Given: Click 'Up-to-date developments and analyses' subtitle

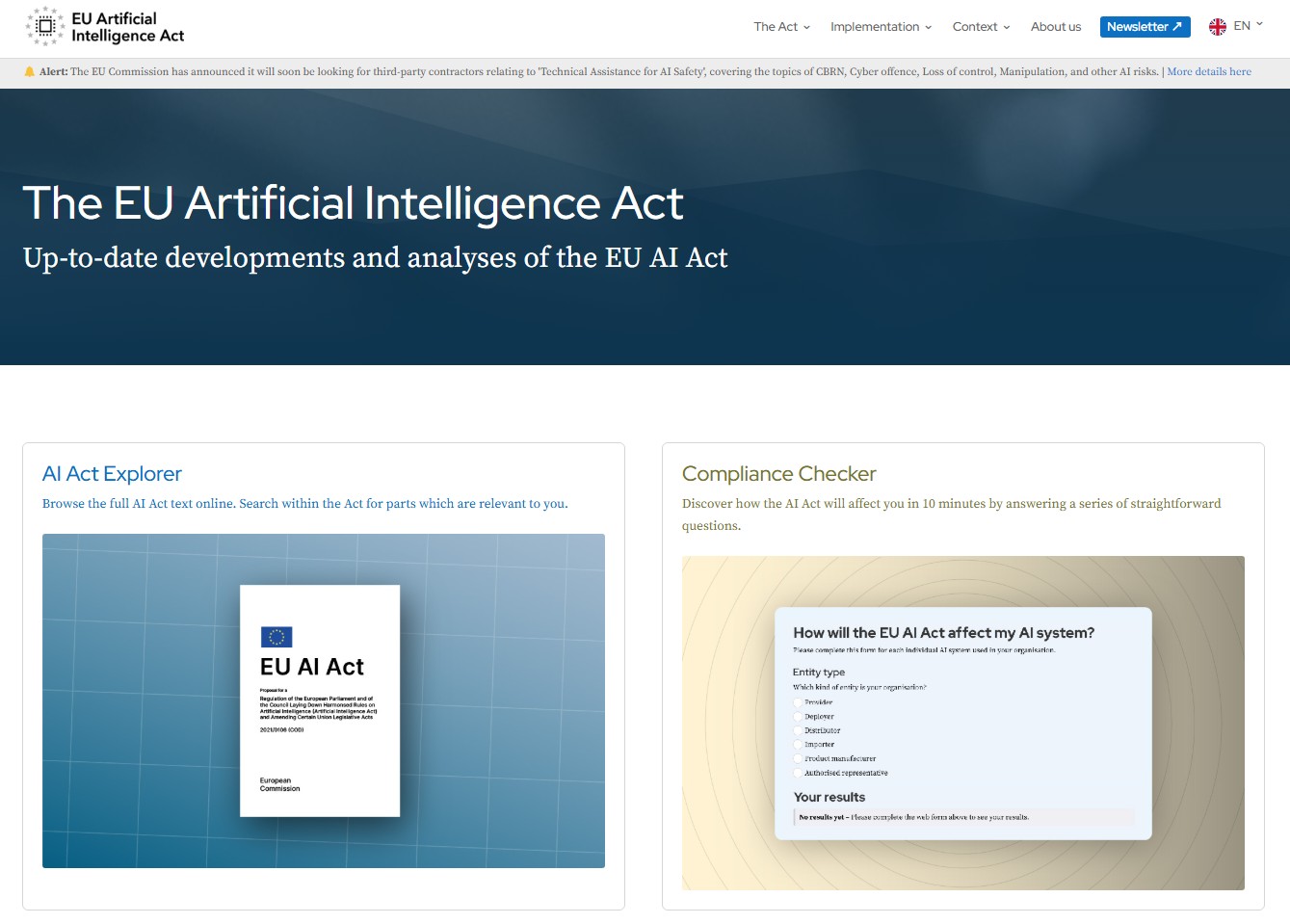Looking at the screenshot, I should [x=375, y=258].
